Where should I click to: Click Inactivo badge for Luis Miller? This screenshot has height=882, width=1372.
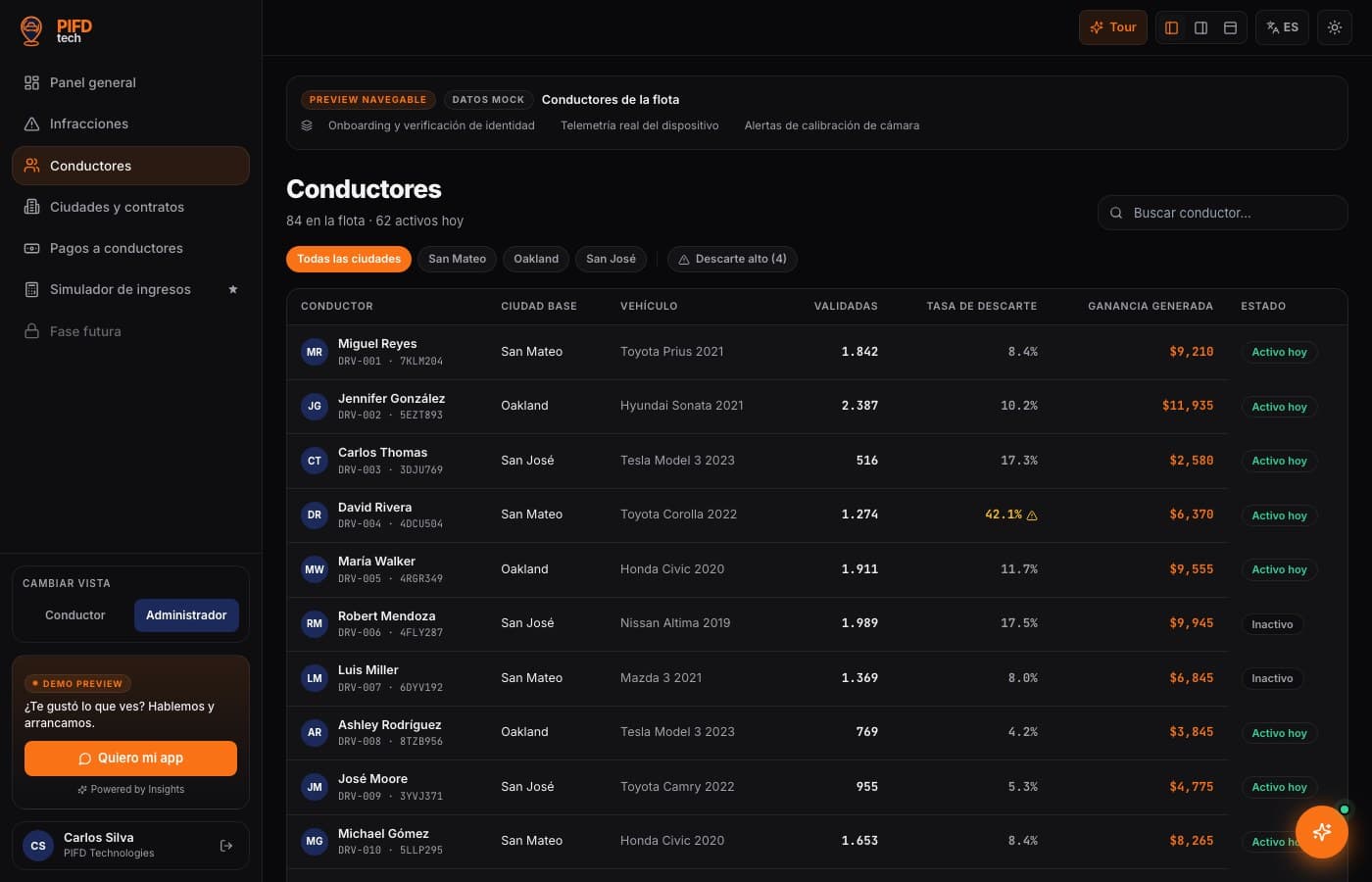(x=1272, y=678)
